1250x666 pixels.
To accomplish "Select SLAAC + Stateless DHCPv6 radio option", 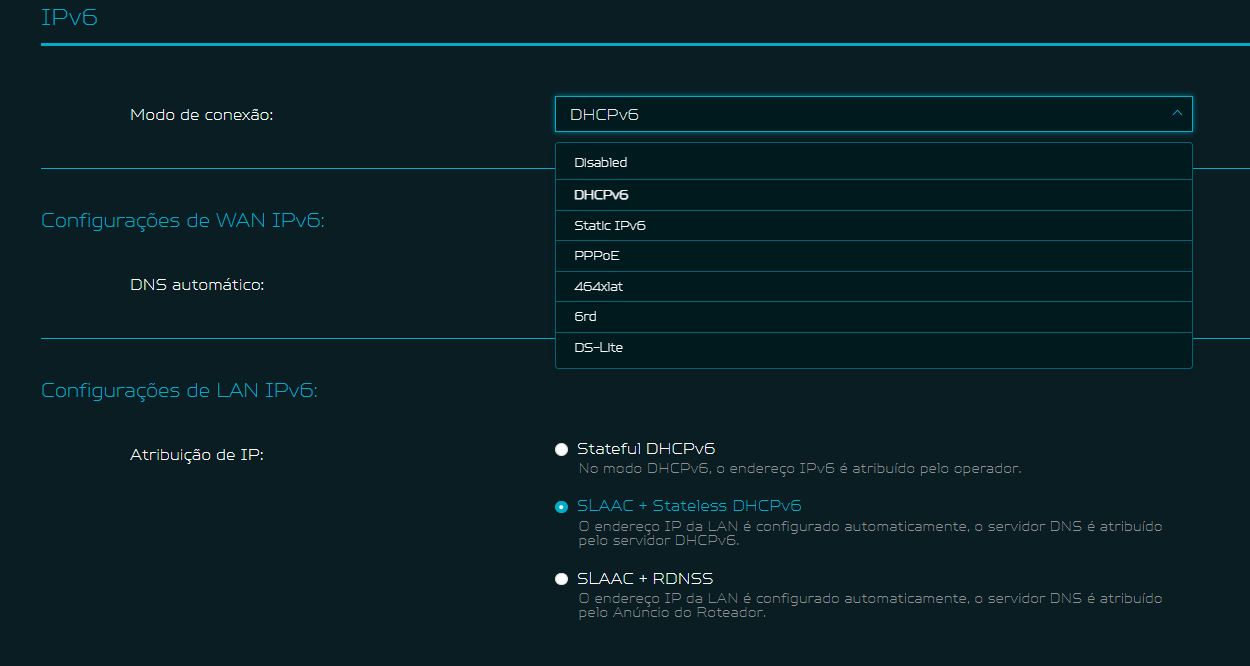I will click(562, 507).
